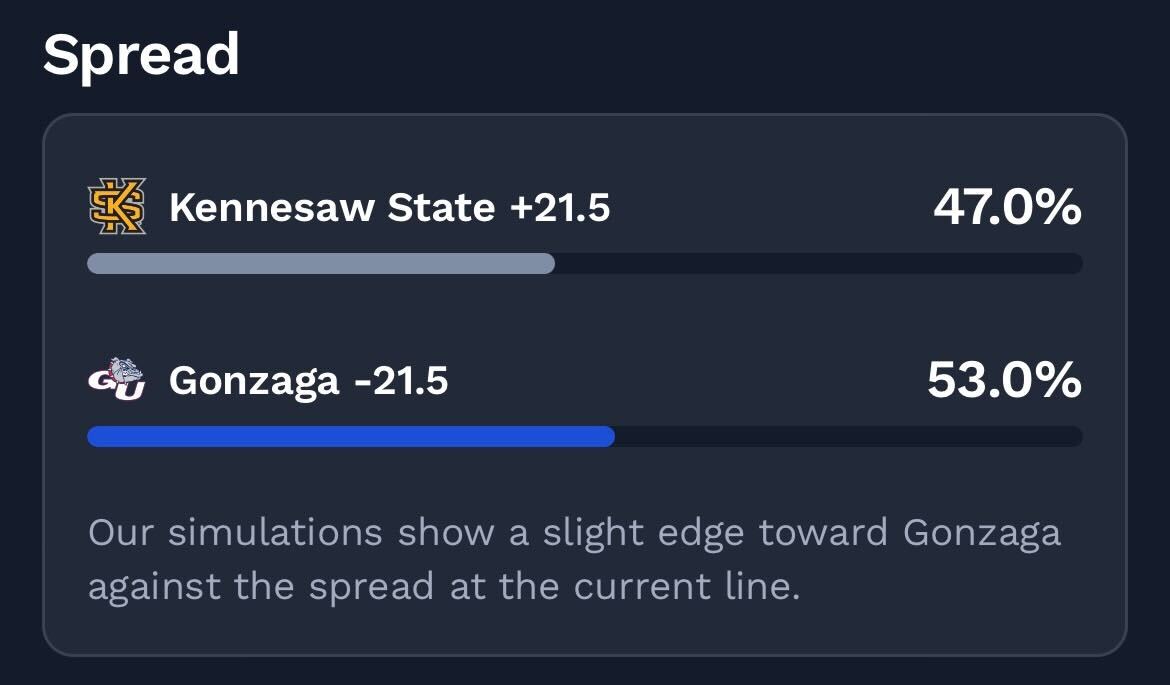Click the unfilled part of Gonzaga bar

point(848,437)
